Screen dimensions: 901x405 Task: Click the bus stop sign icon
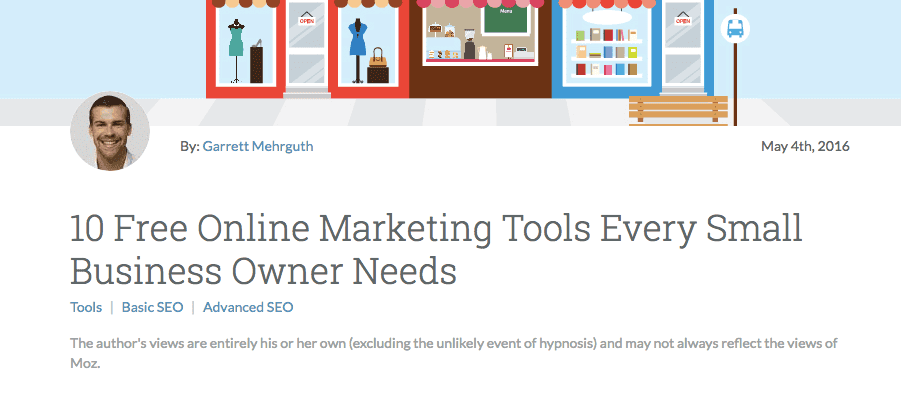(735, 28)
